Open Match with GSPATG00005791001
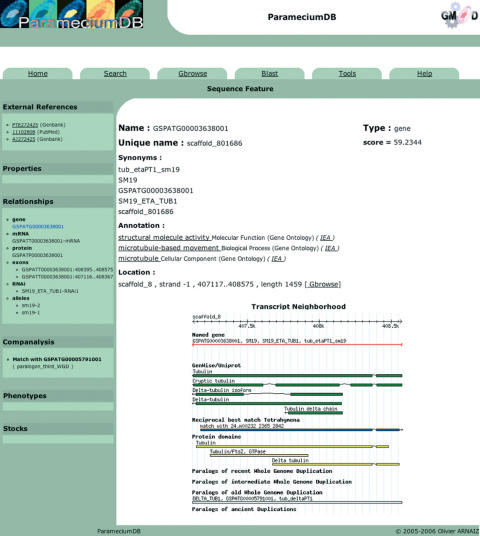 tap(57, 359)
